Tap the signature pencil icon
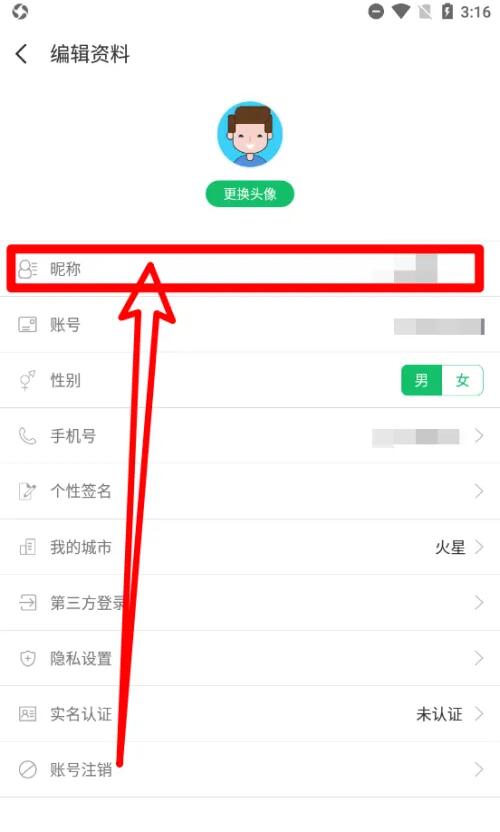This screenshot has width=500, height=832. (28, 491)
